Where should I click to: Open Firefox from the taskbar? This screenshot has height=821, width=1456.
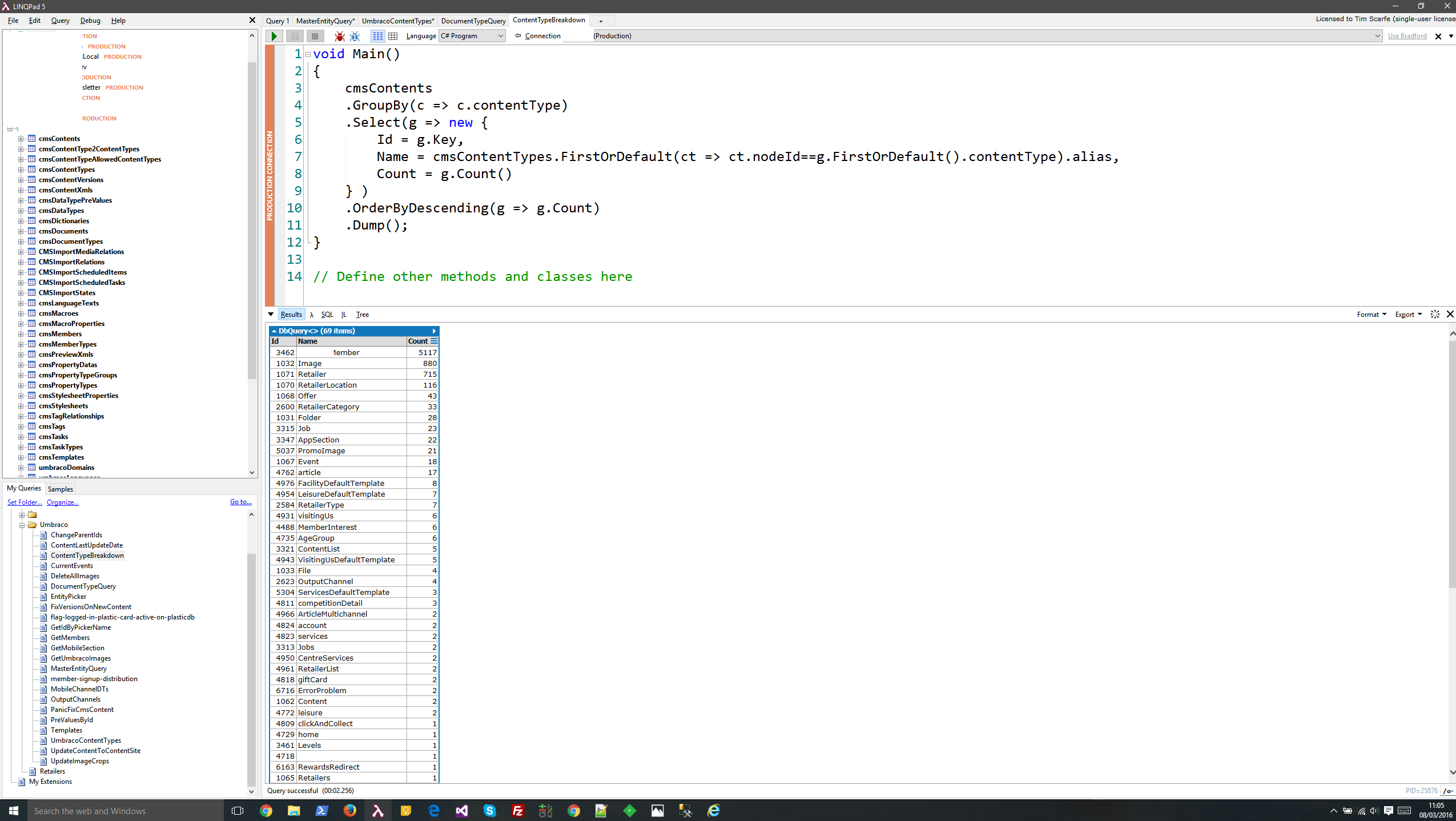pos(350,811)
